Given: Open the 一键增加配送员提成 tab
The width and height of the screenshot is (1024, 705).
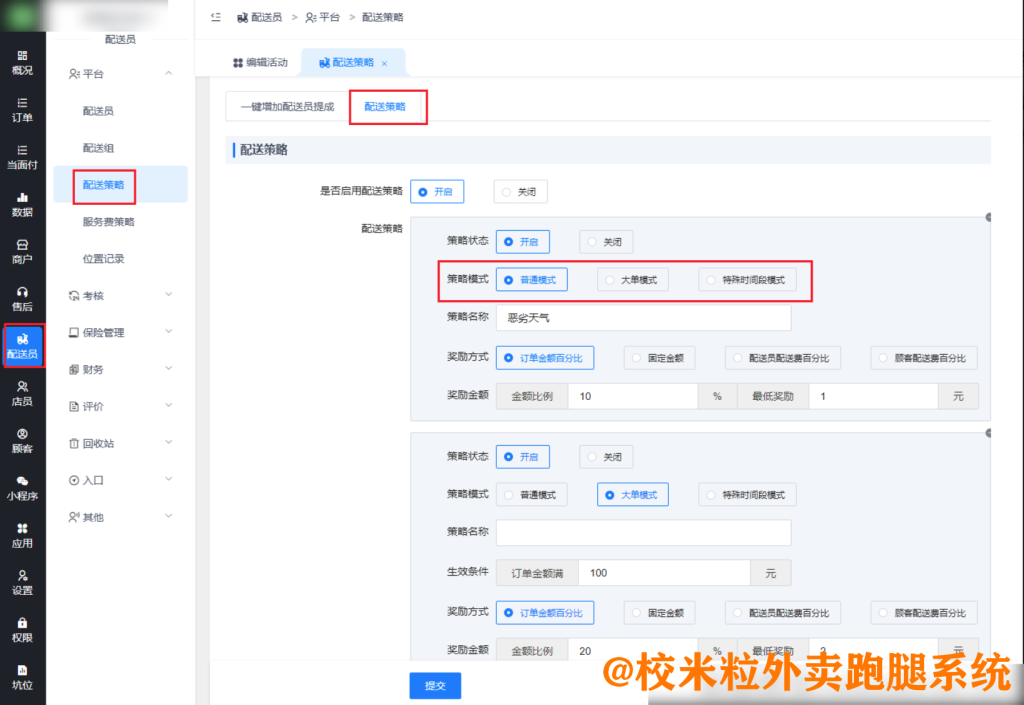Looking at the screenshot, I should [x=287, y=106].
